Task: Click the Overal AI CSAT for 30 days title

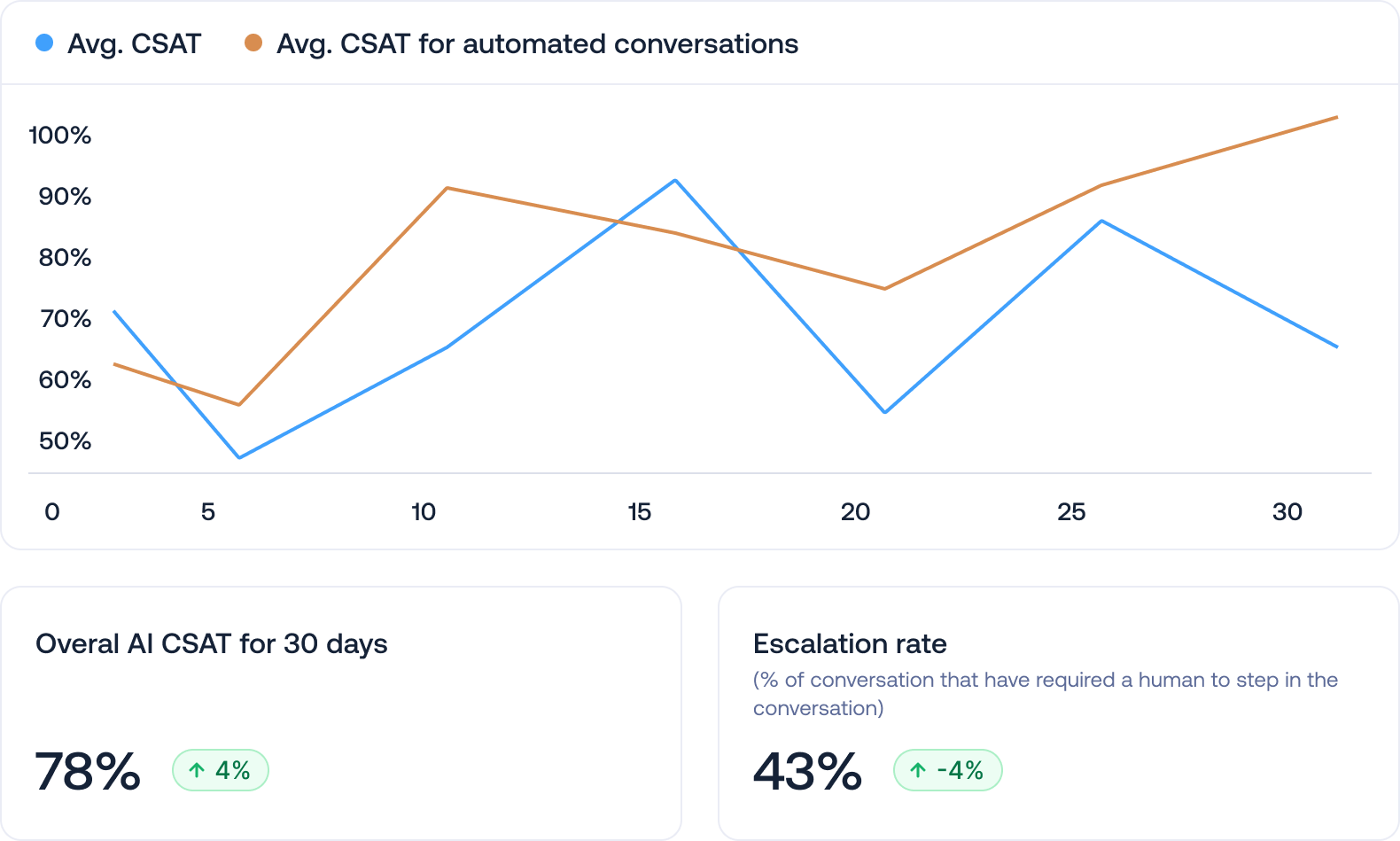Action: pos(212,643)
